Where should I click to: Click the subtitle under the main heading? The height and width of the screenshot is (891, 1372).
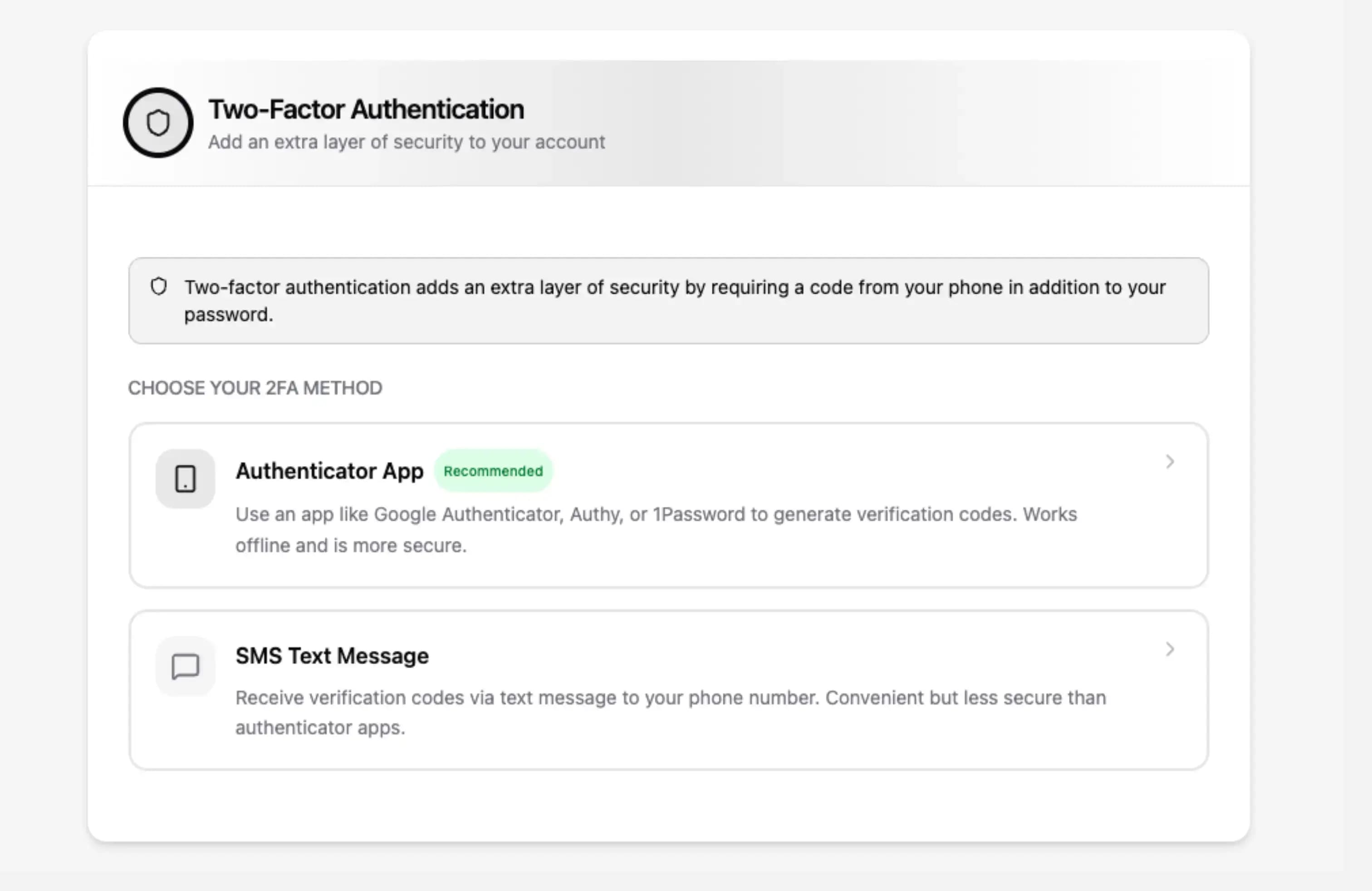pos(406,142)
